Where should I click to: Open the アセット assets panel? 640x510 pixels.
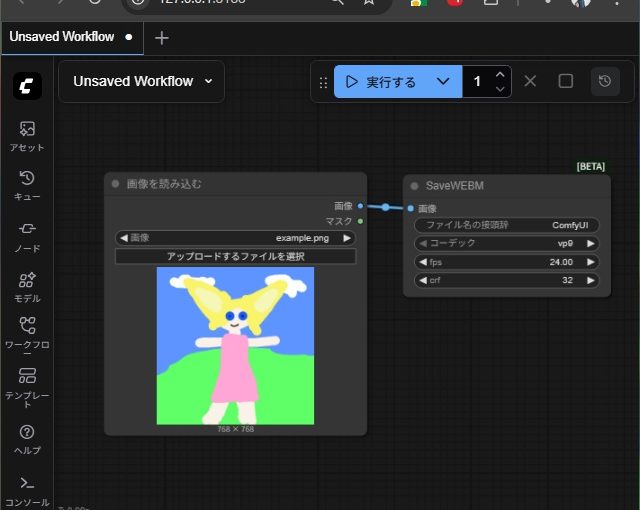[x=27, y=137]
